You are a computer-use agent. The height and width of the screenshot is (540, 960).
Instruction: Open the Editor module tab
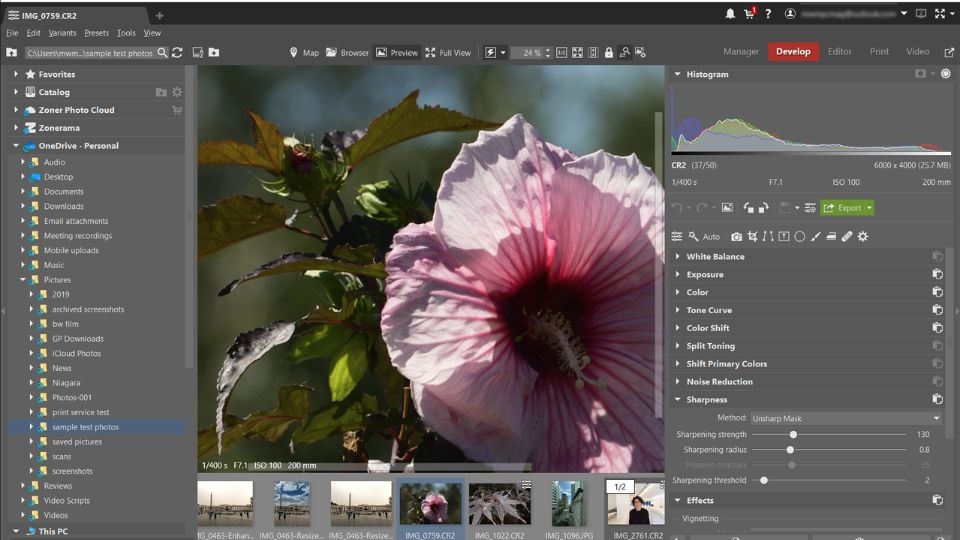click(839, 51)
